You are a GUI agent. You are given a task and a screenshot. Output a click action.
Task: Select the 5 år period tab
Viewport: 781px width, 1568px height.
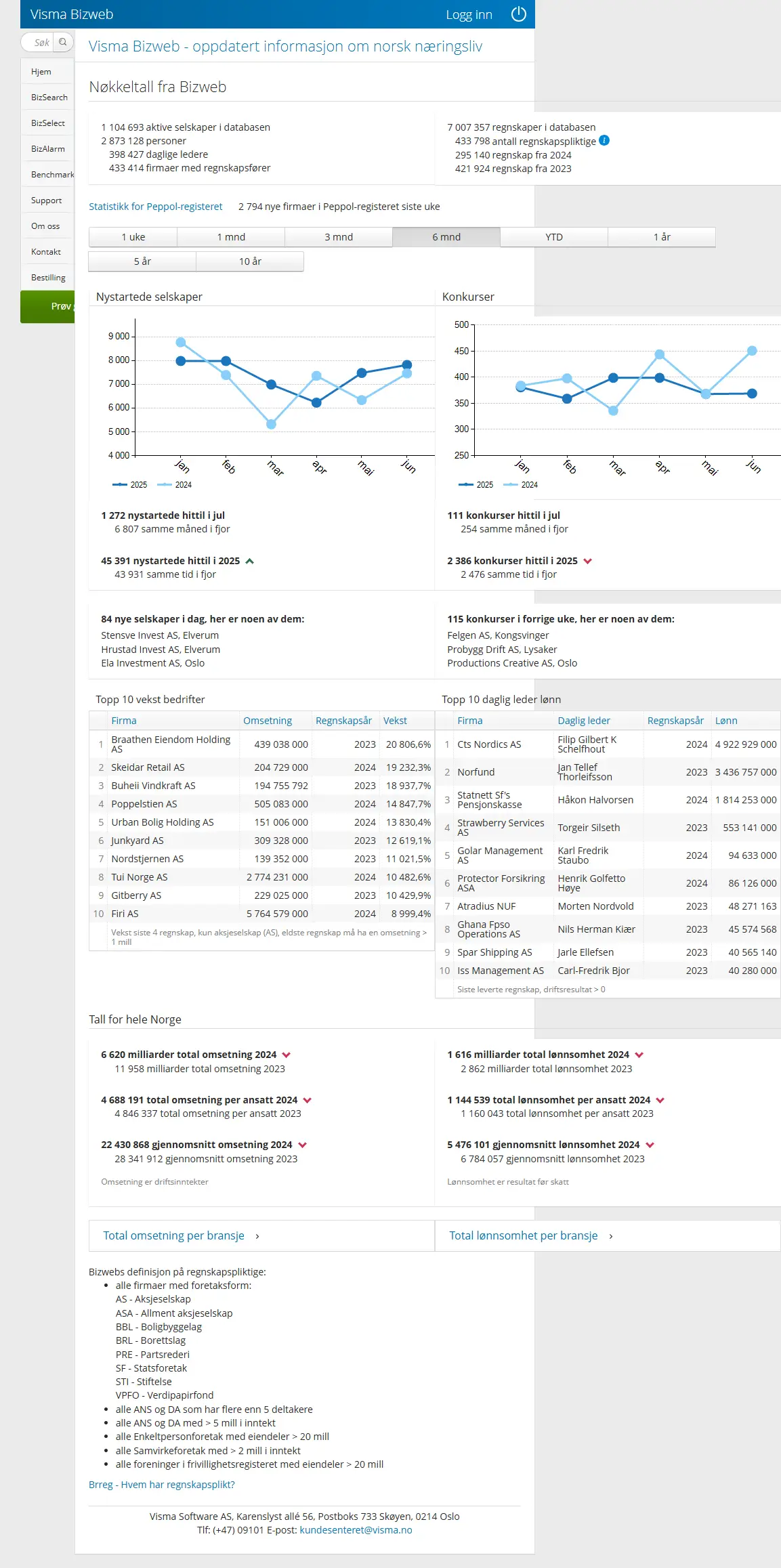tap(142, 261)
